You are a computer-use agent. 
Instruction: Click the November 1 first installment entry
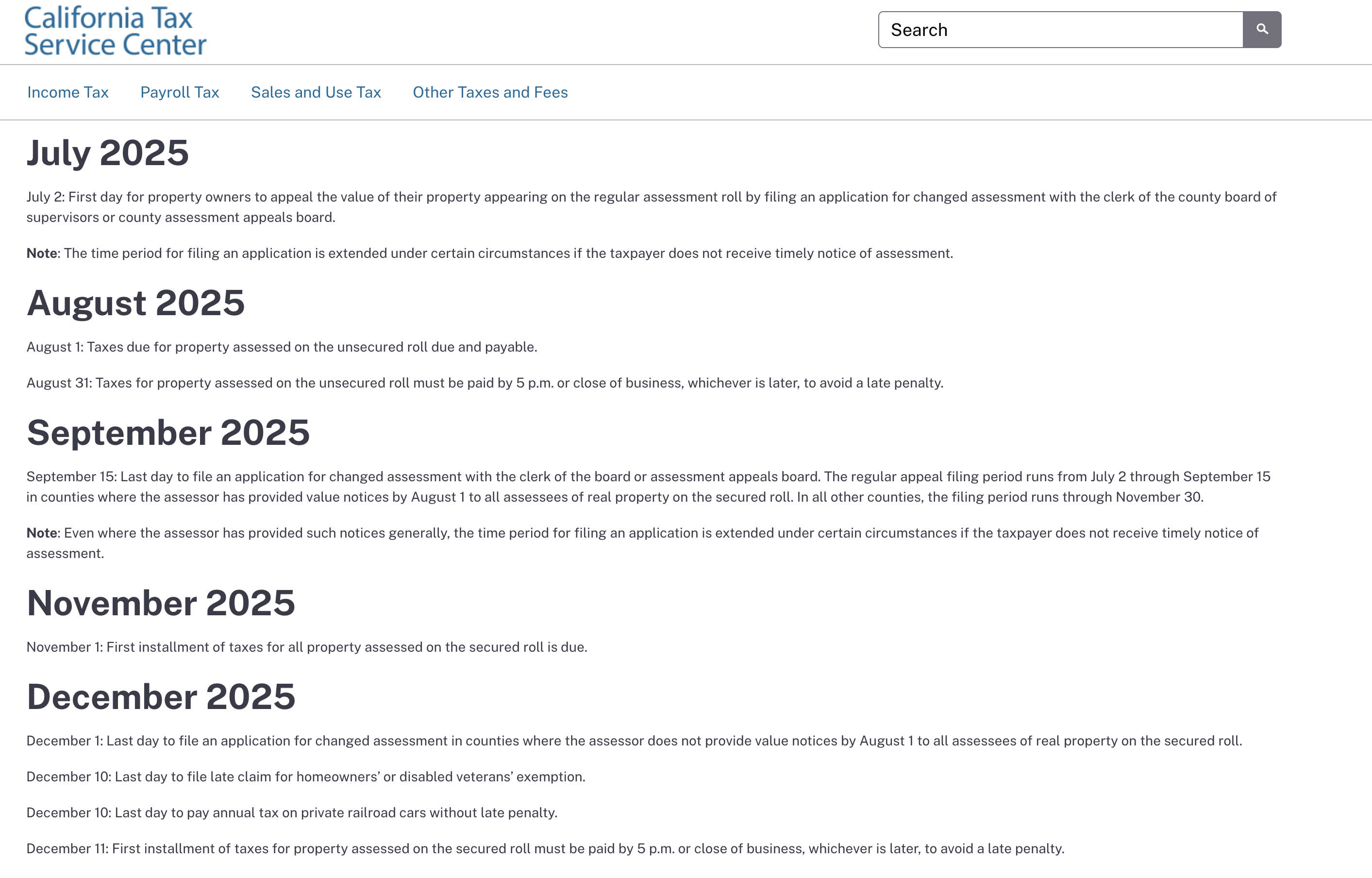click(307, 647)
